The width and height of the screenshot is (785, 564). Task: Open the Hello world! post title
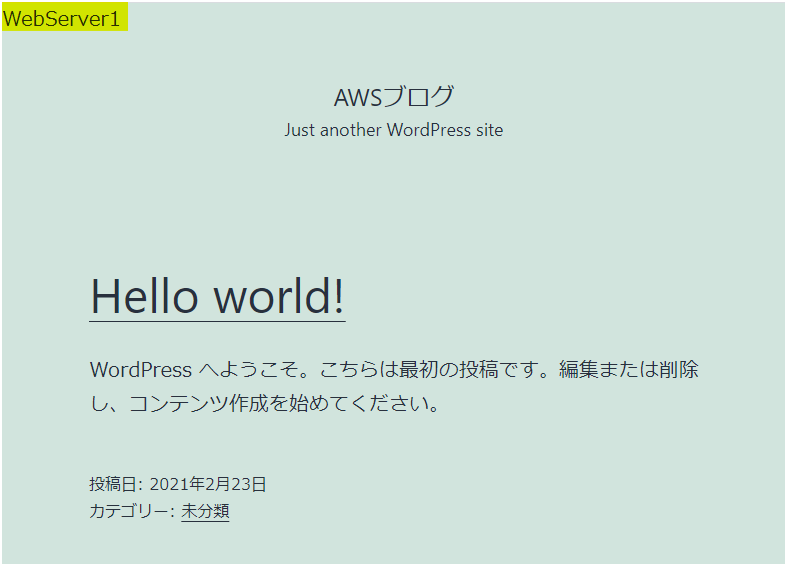217,297
